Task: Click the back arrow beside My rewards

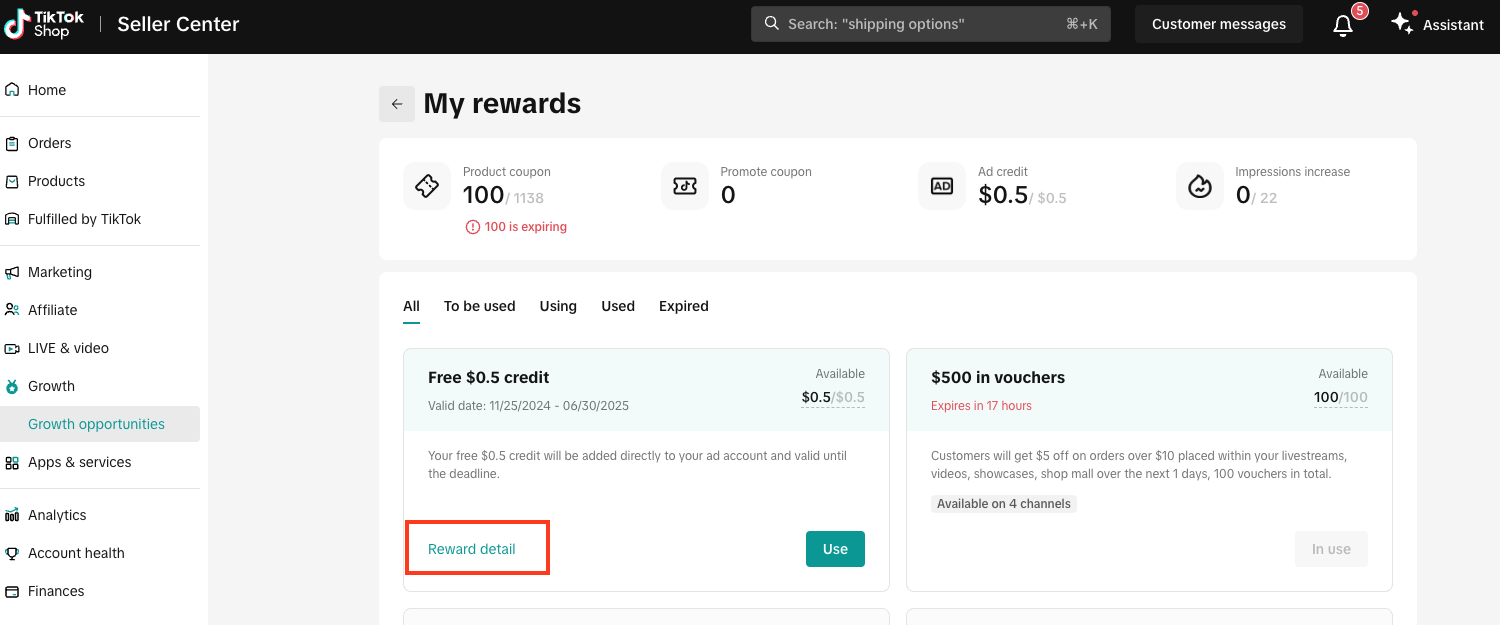Action: click(396, 104)
